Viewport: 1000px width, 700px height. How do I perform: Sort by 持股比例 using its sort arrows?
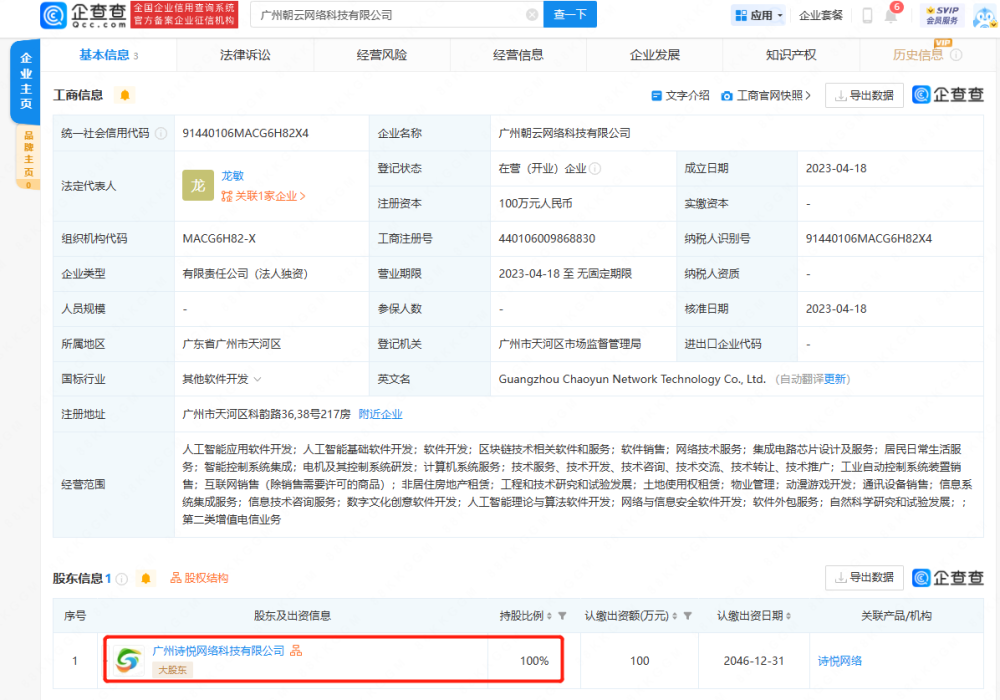point(549,616)
